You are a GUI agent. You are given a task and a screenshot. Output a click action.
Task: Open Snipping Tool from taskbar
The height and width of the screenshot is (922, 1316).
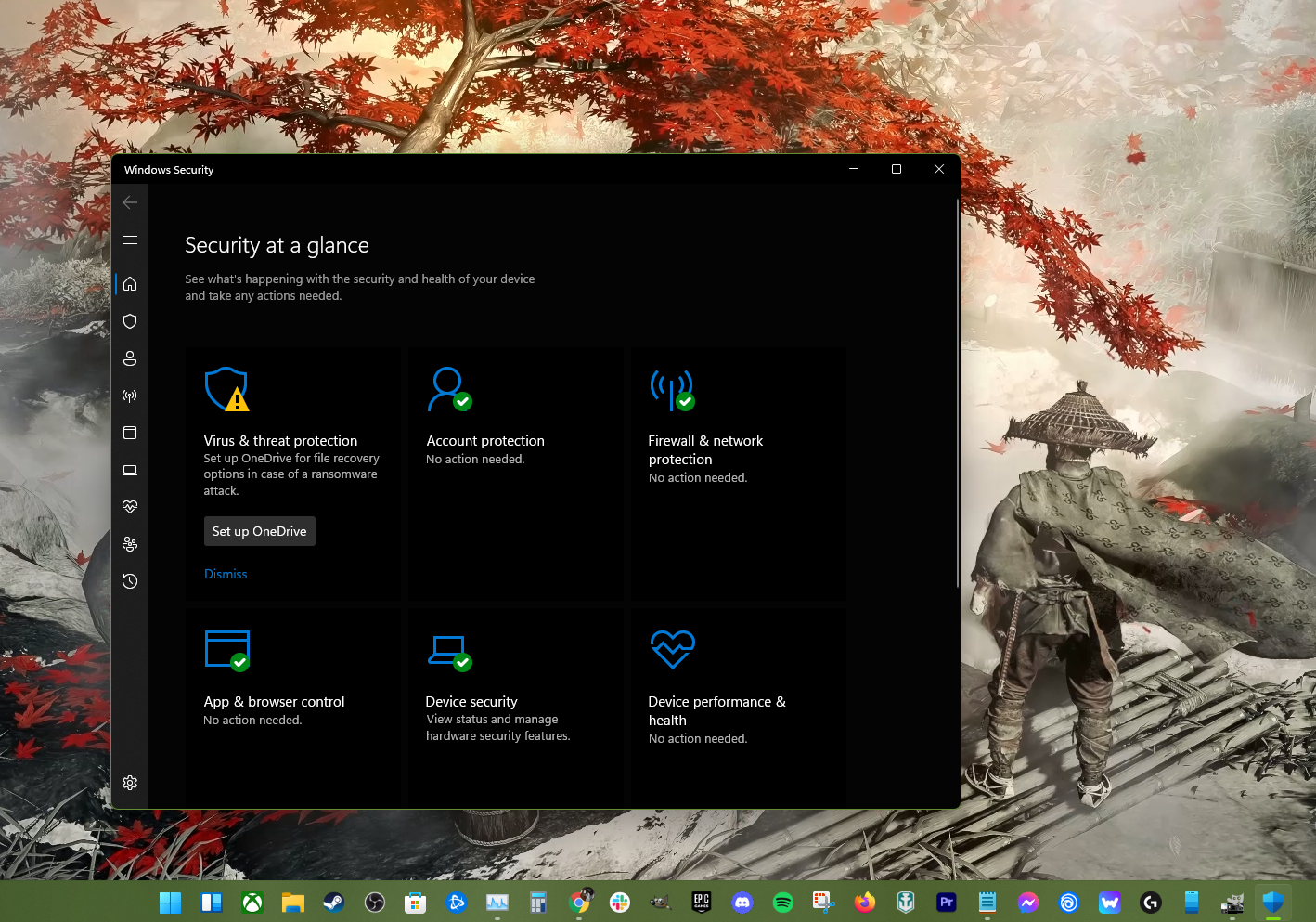point(824,902)
